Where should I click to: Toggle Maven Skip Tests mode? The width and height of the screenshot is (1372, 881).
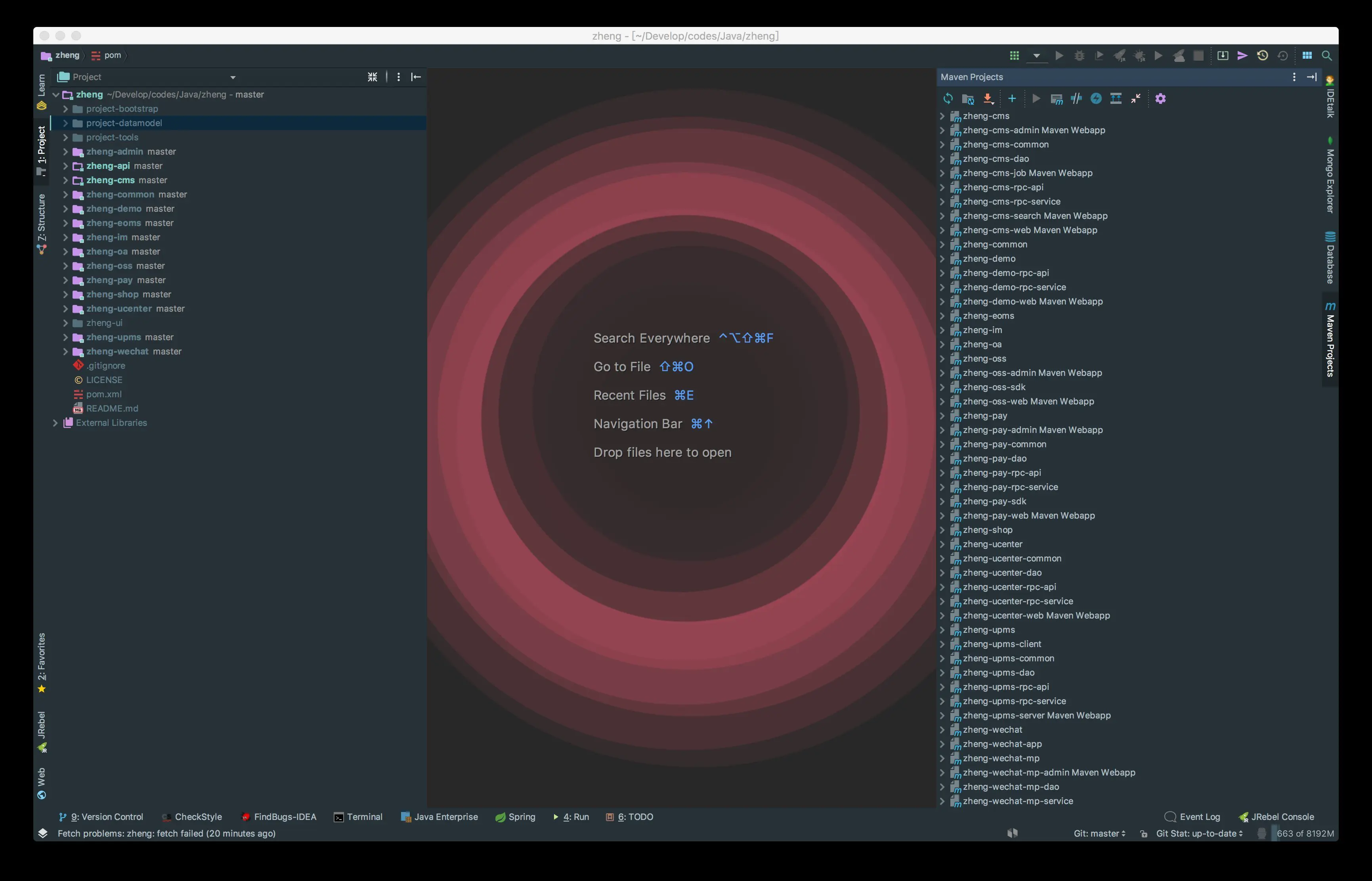coord(1095,98)
